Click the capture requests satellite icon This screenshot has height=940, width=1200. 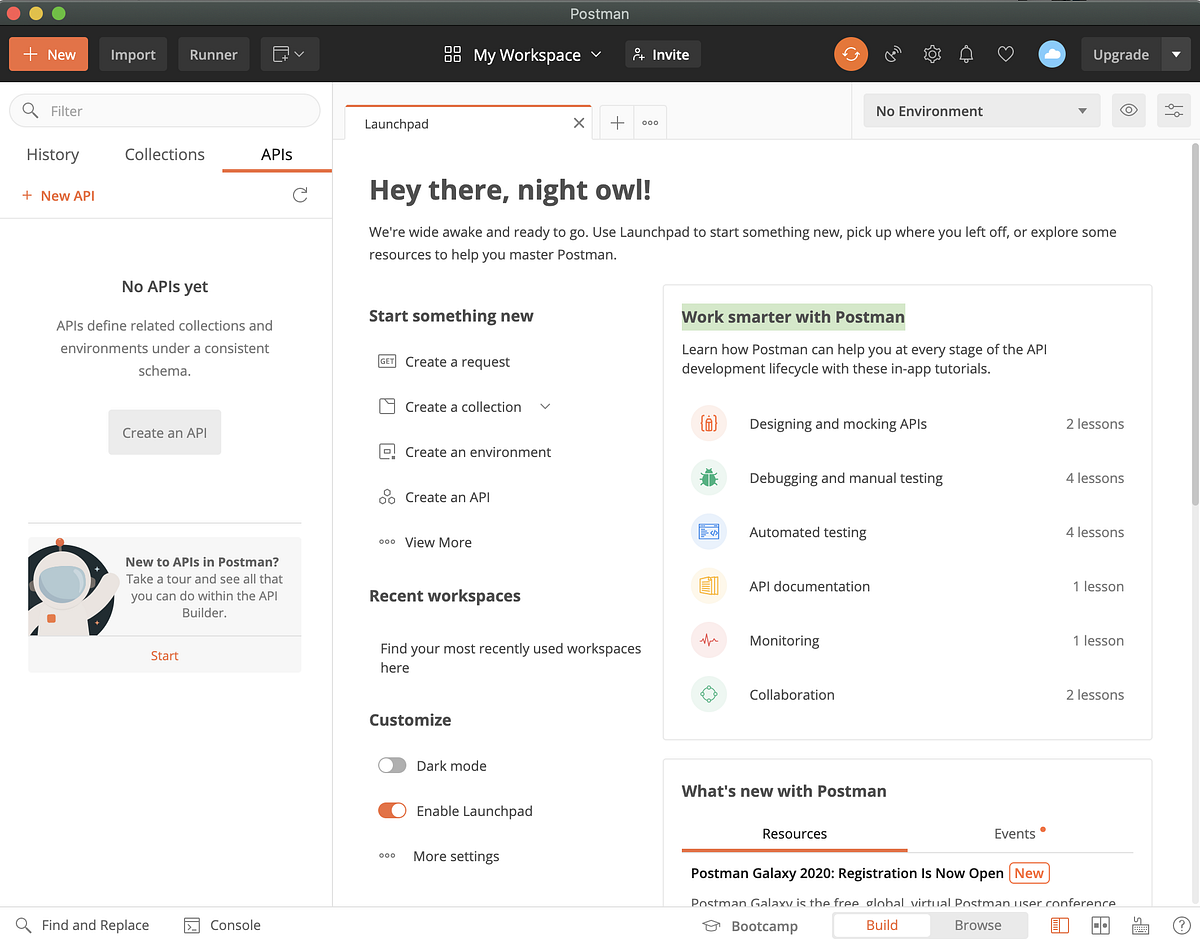click(x=892, y=54)
